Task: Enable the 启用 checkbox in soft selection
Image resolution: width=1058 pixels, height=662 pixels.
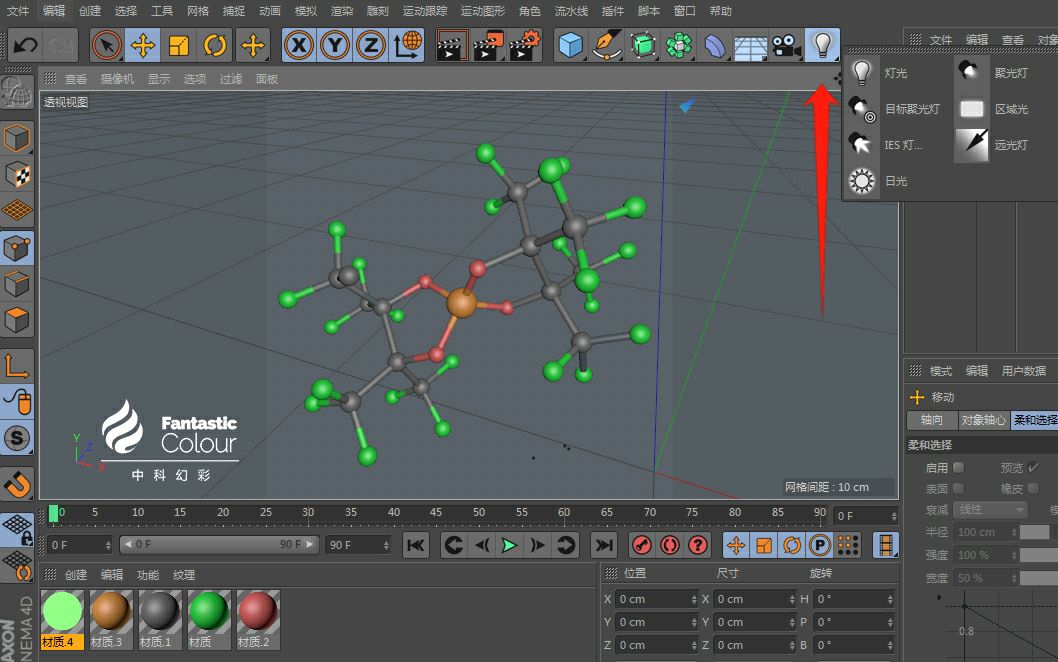Action: click(x=959, y=467)
